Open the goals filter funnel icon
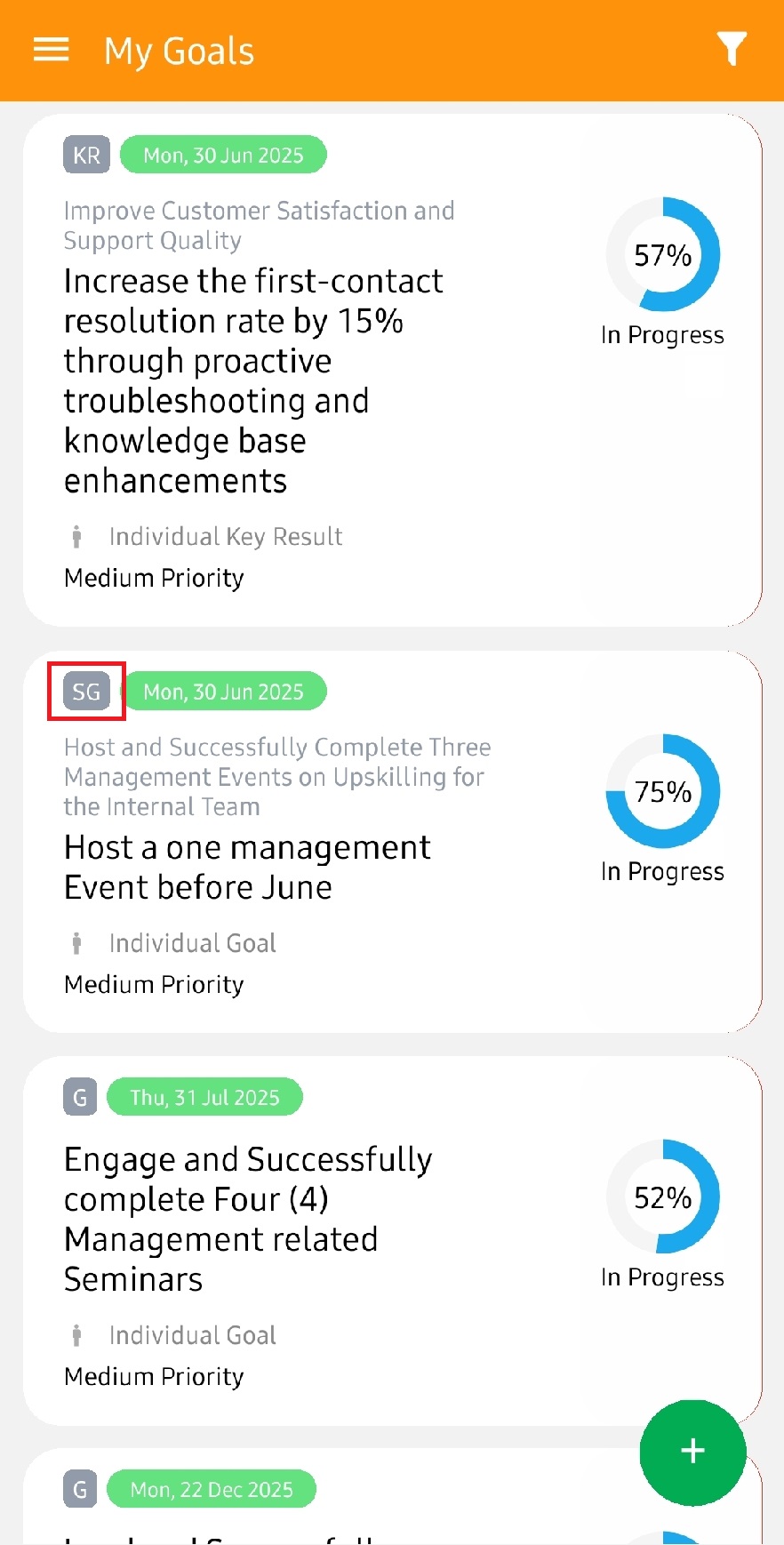This screenshot has width=784, height=1545. pos(732,49)
